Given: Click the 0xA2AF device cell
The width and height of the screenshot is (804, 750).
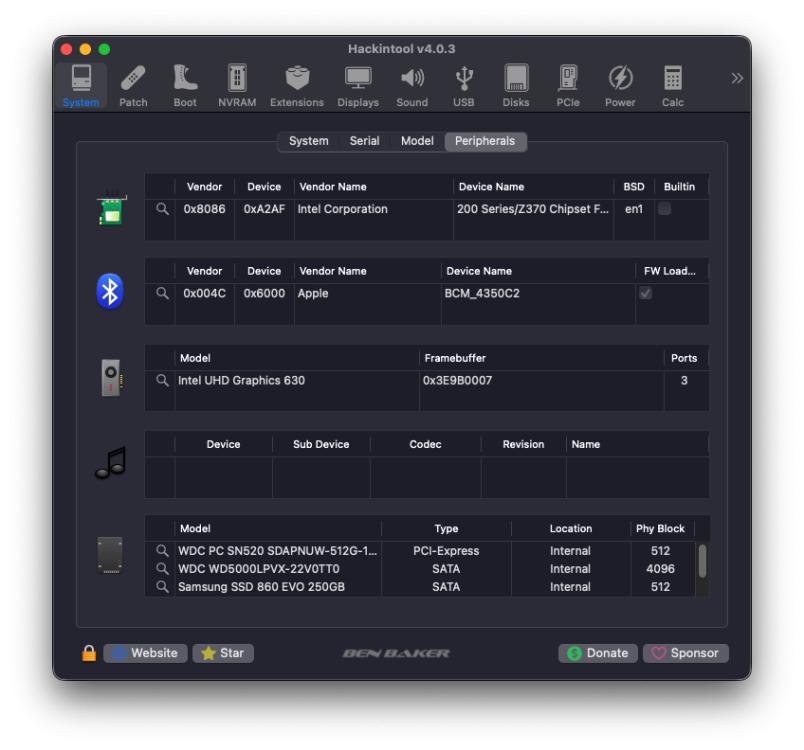Looking at the screenshot, I should click(x=264, y=209).
